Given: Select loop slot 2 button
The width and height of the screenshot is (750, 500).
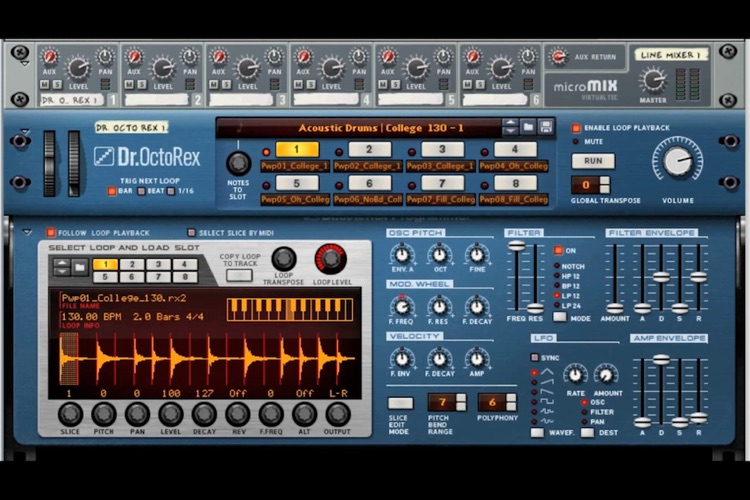Looking at the screenshot, I should tap(369, 149).
